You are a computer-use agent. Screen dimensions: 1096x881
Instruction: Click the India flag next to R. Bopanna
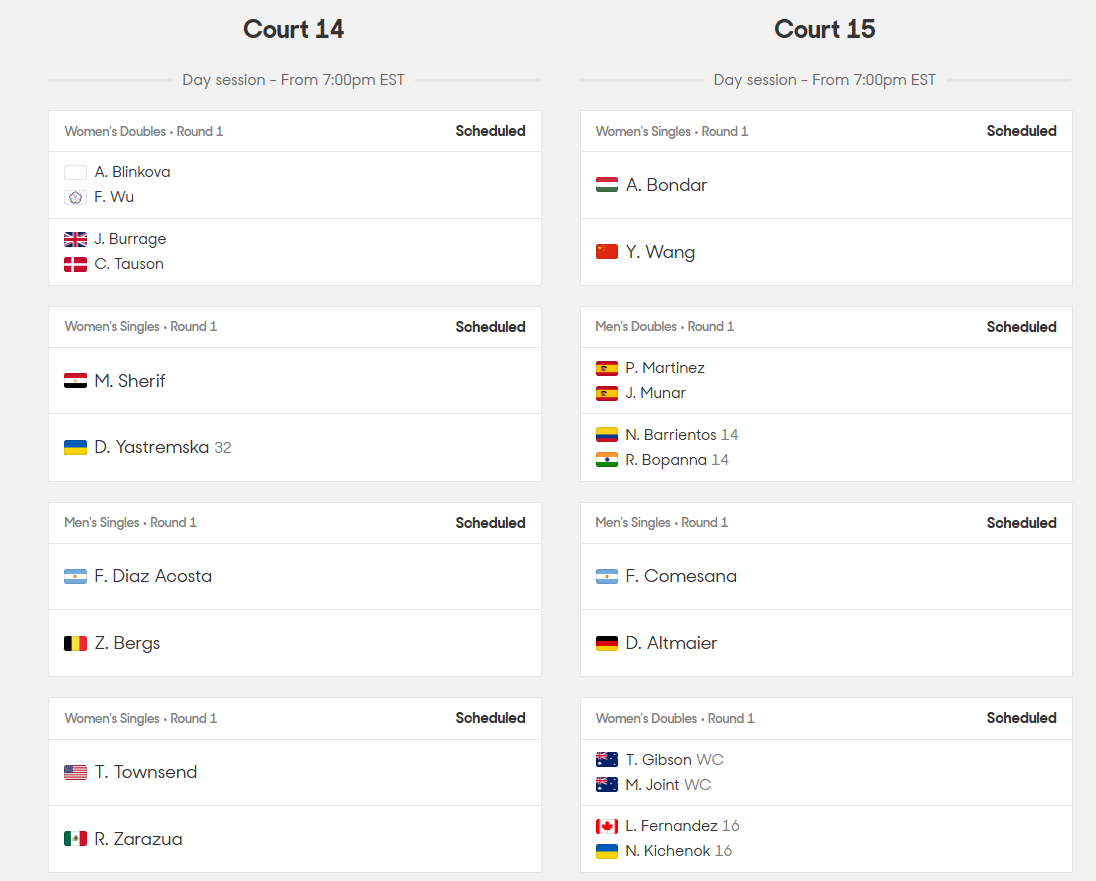point(606,459)
